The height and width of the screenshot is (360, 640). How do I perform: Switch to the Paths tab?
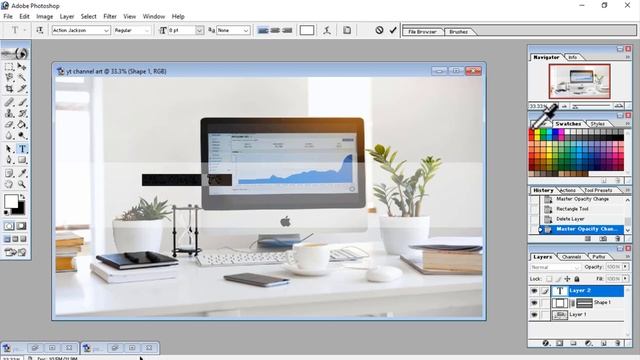tap(599, 257)
